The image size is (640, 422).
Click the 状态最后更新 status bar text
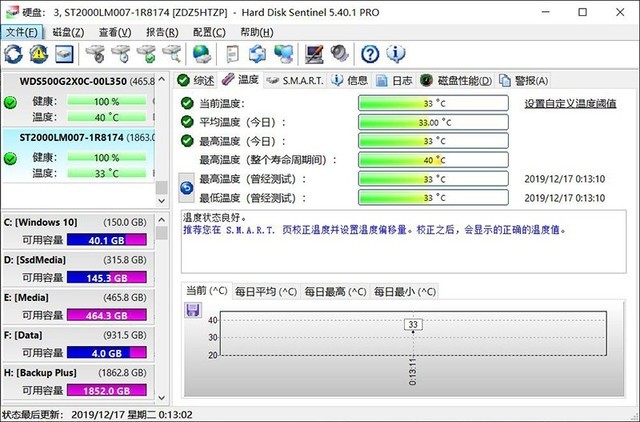pos(97,415)
